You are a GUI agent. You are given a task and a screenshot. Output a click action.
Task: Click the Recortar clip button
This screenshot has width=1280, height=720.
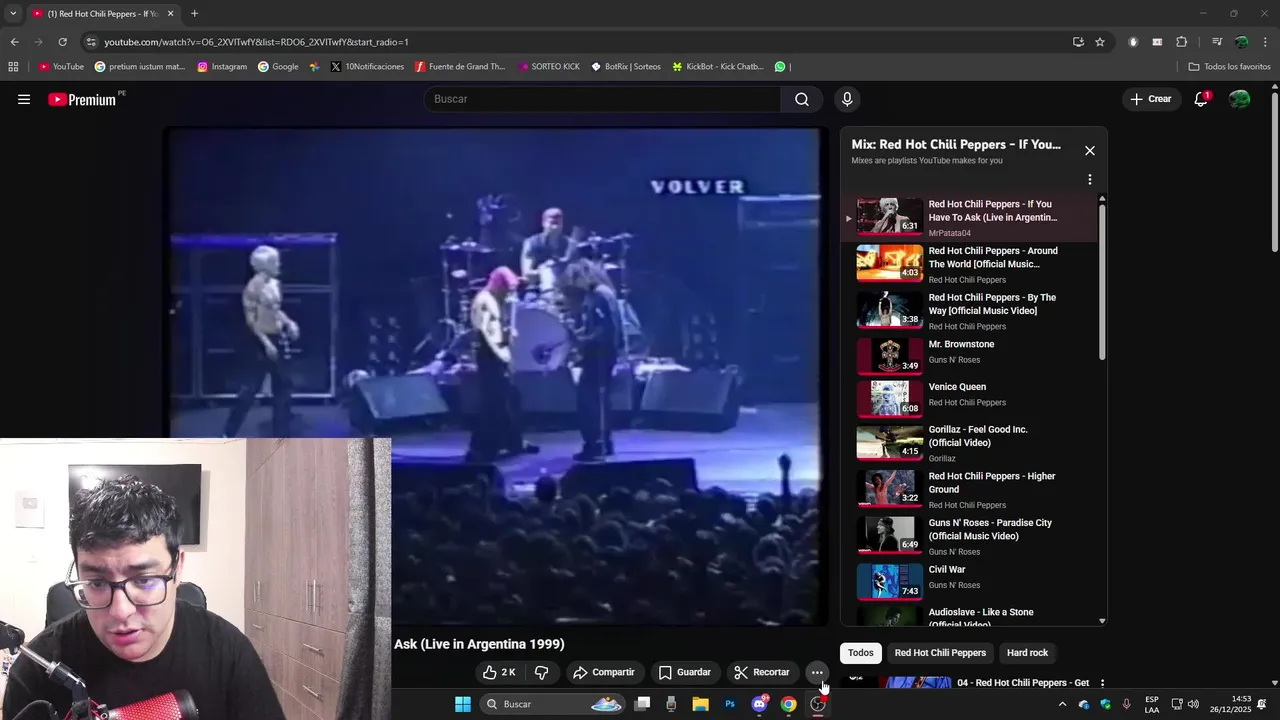(x=761, y=672)
